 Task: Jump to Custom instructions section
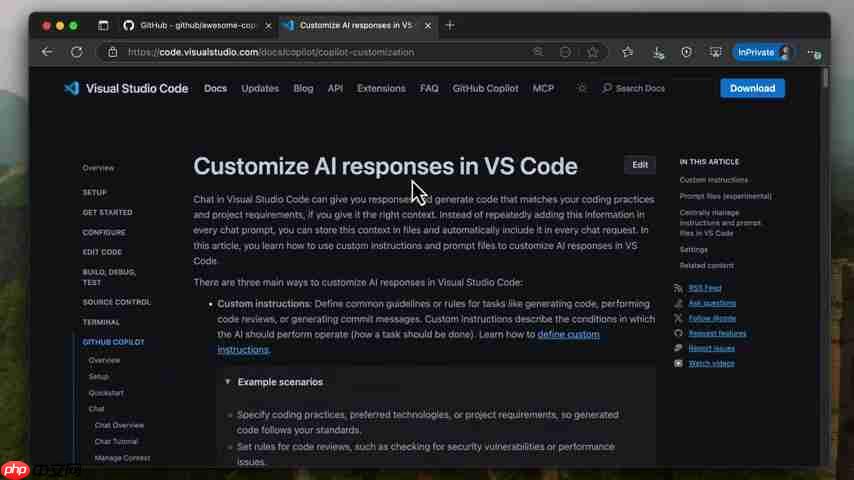(x=713, y=180)
